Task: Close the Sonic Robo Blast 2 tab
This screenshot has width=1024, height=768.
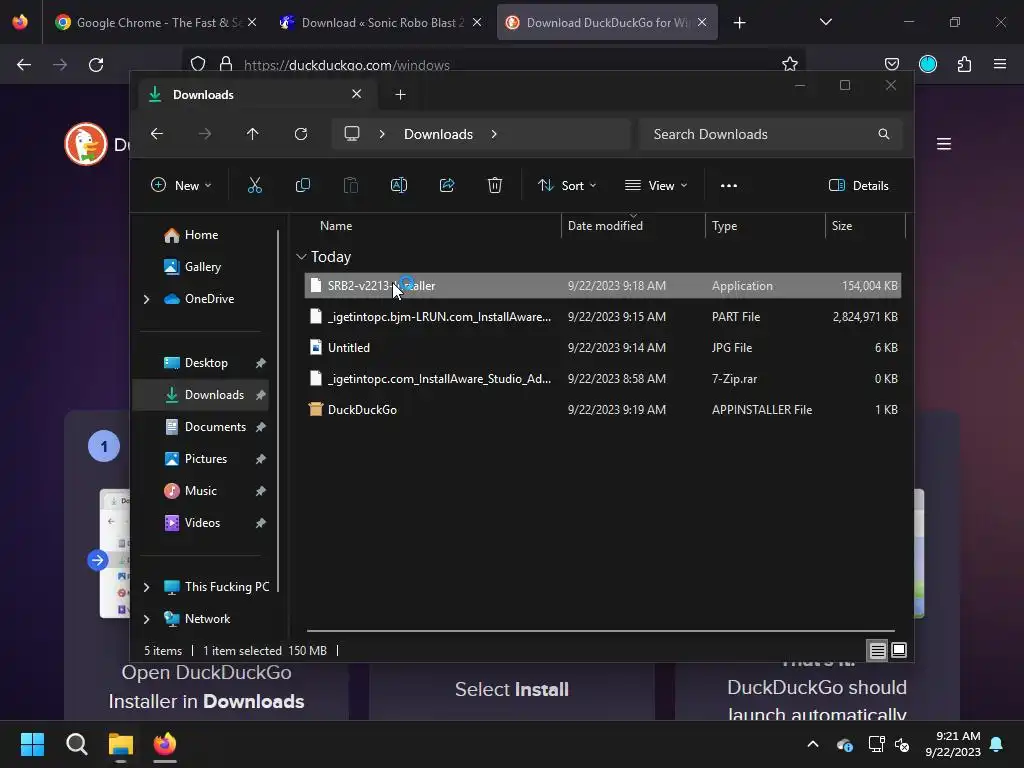Action: point(477,22)
